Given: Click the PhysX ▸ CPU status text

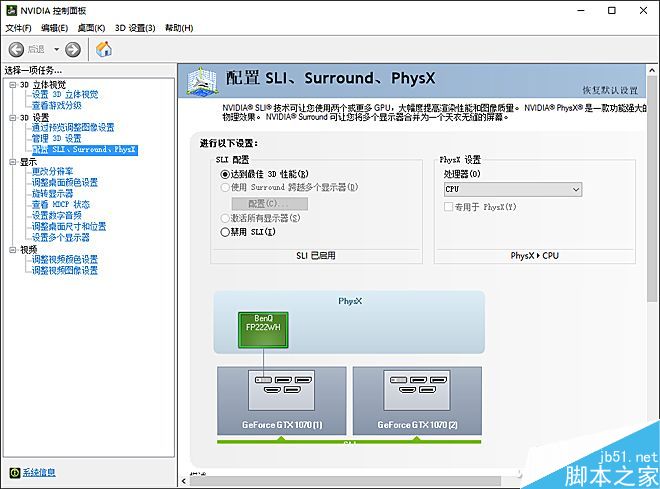Looking at the screenshot, I should [x=535, y=256].
